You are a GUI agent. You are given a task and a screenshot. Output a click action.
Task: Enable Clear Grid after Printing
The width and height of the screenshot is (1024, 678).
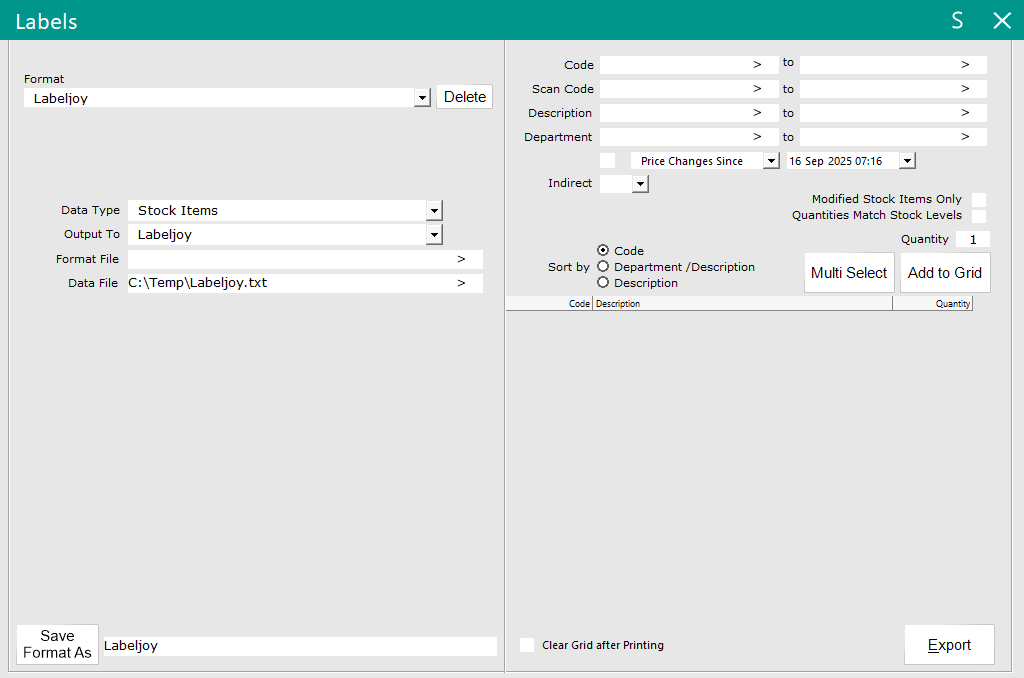(527, 645)
